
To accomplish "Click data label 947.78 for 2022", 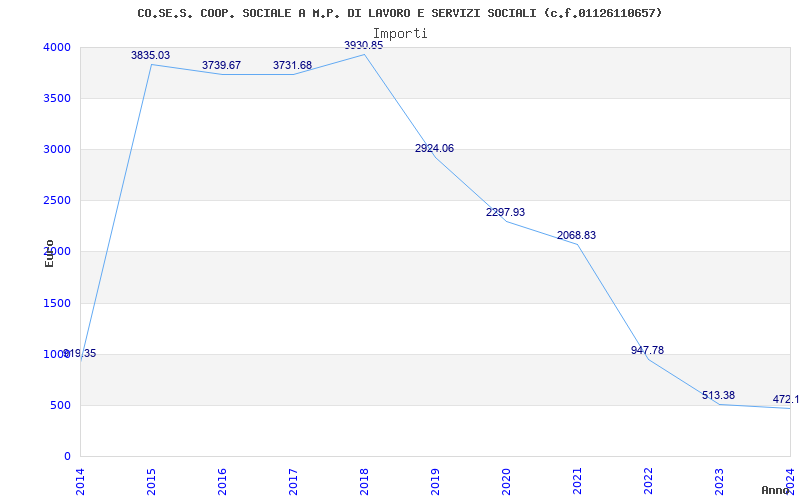I will pyautogui.click(x=647, y=351).
